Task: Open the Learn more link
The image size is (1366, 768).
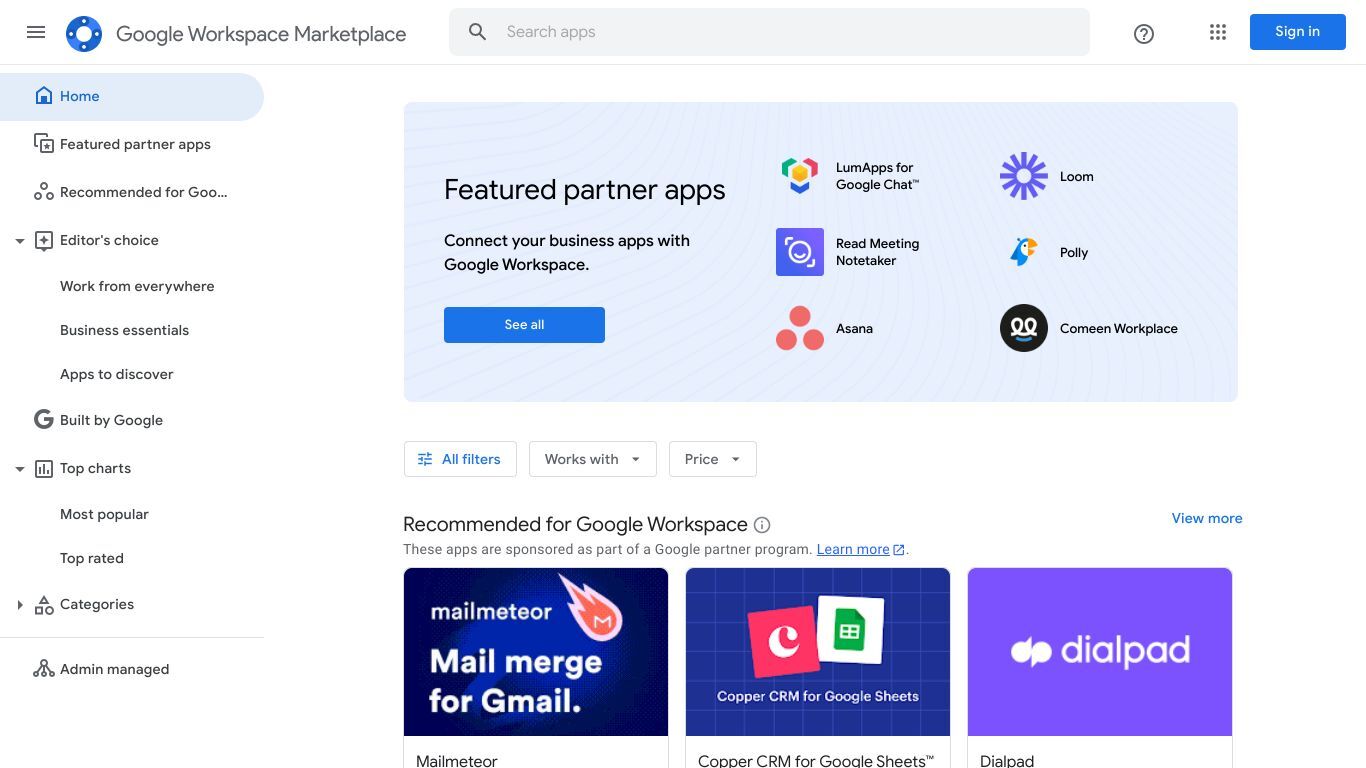Action: [x=853, y=549]
